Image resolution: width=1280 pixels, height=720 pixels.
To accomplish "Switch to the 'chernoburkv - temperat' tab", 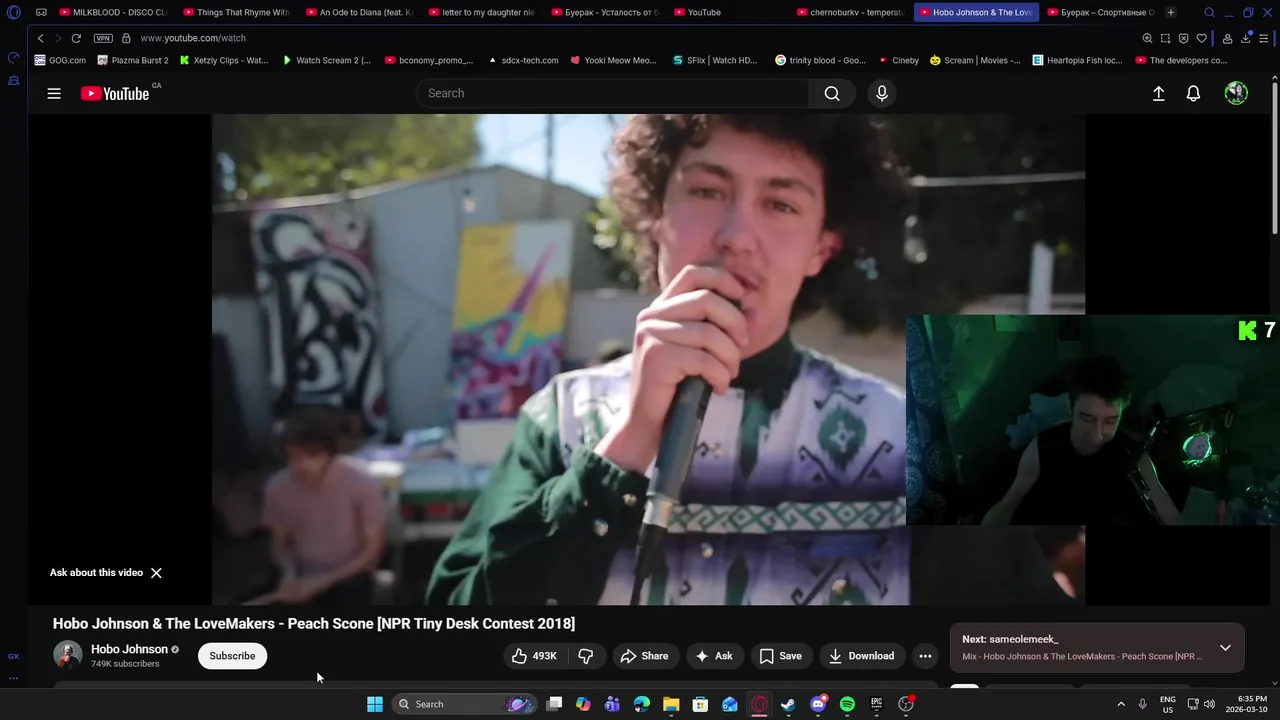I will [850, 13].
